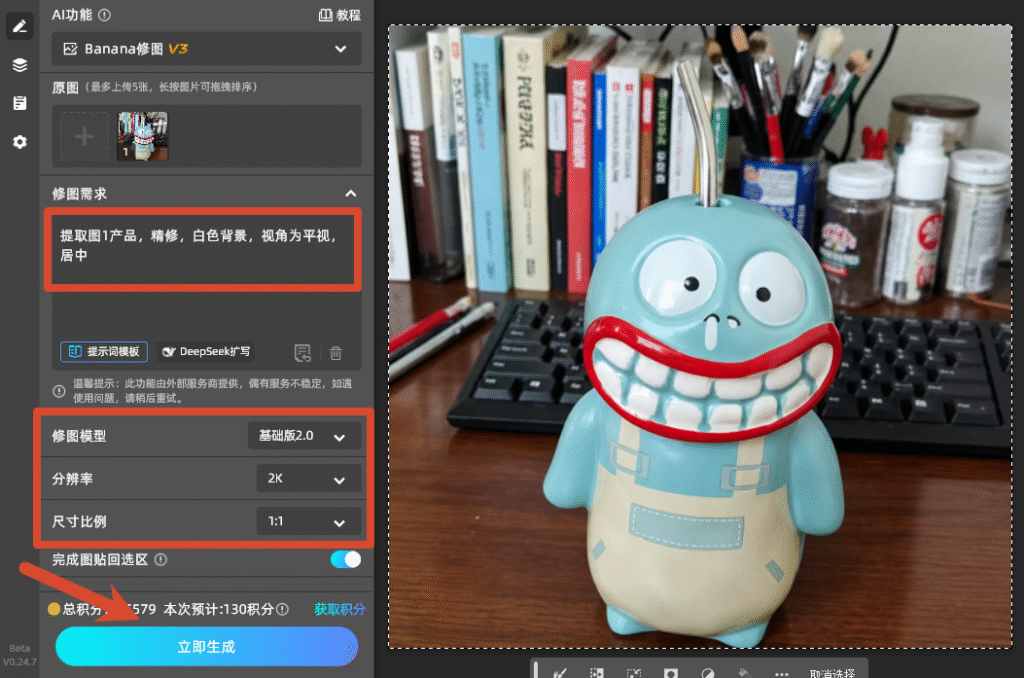Click info icon beside 完成图贴回选区

click(x=161, y=560)
